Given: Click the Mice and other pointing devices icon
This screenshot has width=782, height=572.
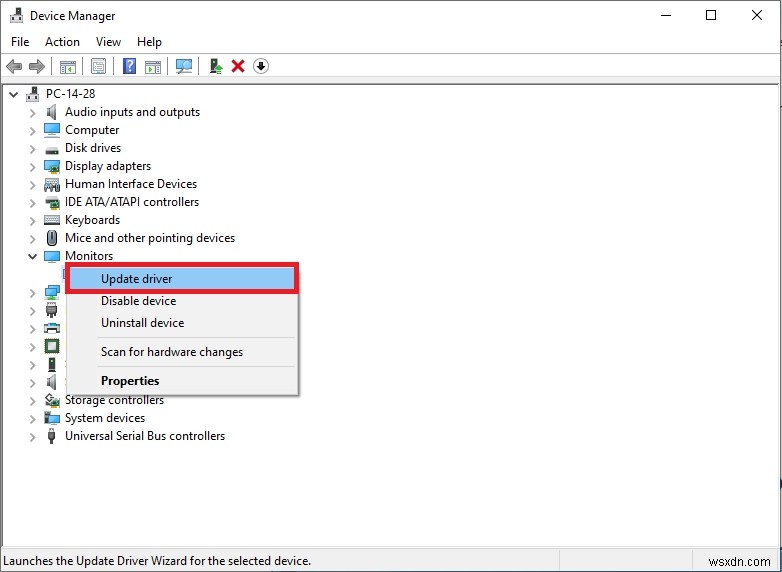Looking at the screenshot, I should [x=51, y=238].
